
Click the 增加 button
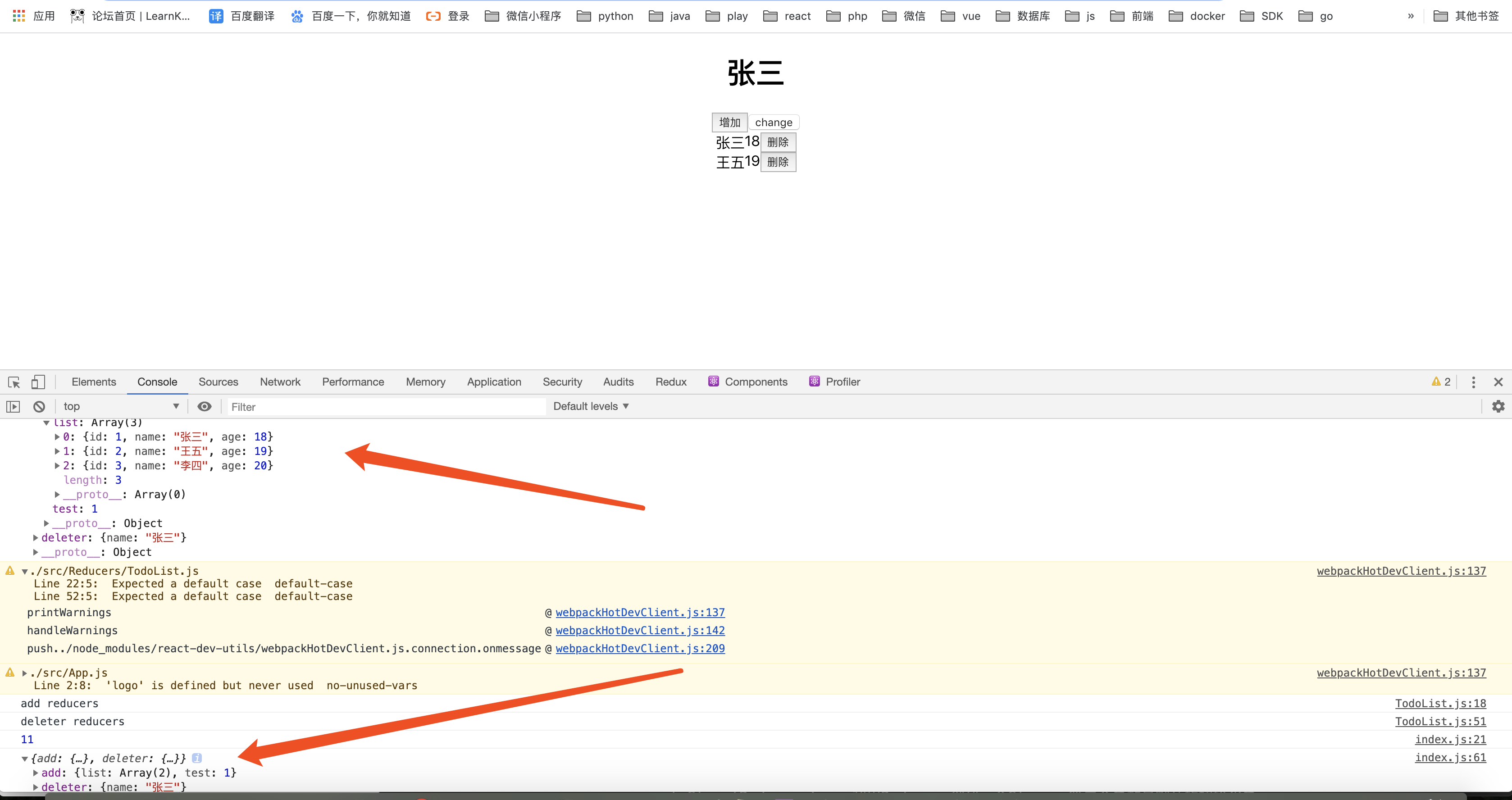pyautogui.click(x=729, y=122)
